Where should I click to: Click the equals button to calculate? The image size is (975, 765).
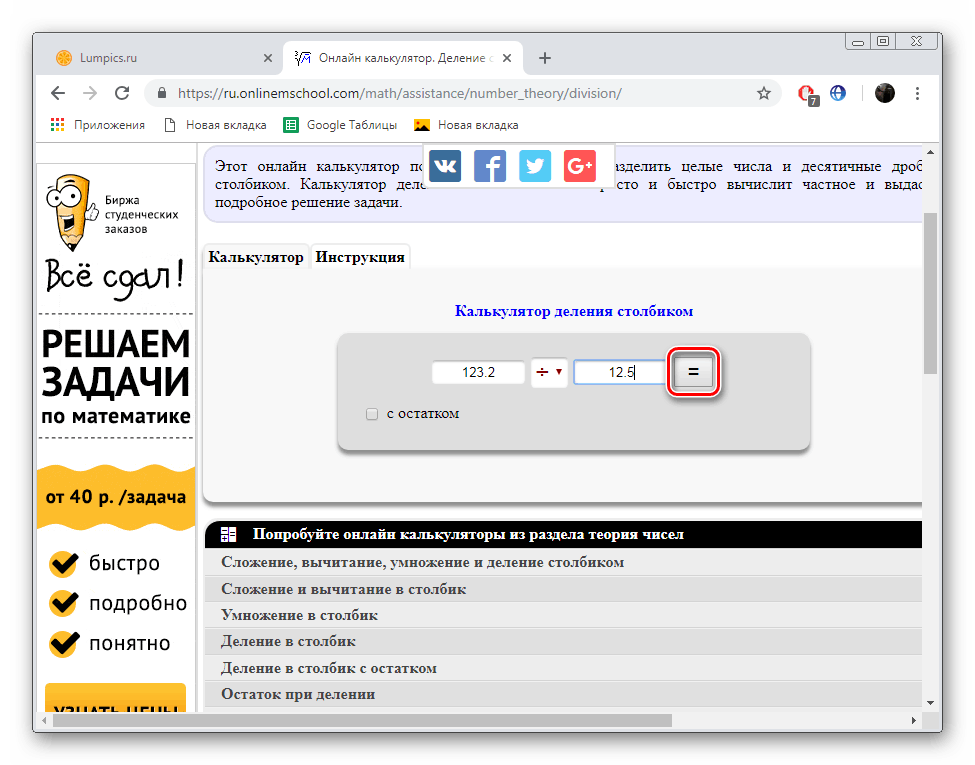pyautogui.click(x=693, y=372)
